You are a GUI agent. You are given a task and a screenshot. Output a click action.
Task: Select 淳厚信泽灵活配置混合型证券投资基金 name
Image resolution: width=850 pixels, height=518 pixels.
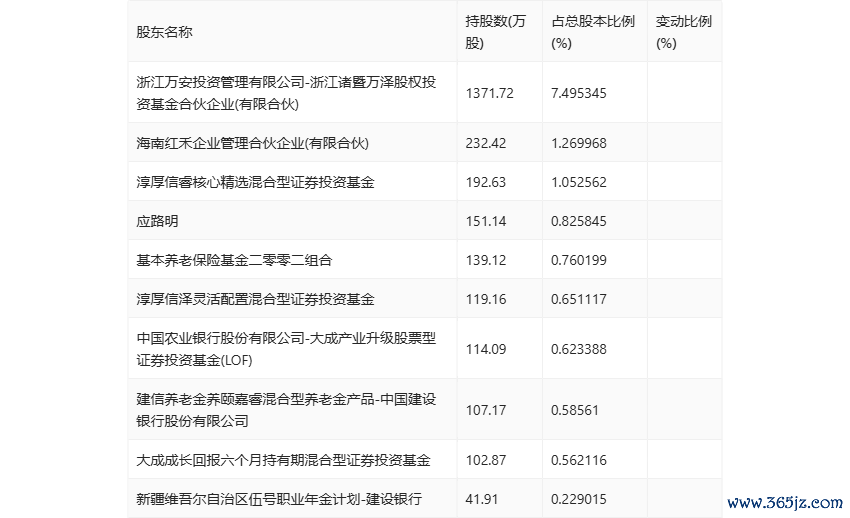point(255,299)
